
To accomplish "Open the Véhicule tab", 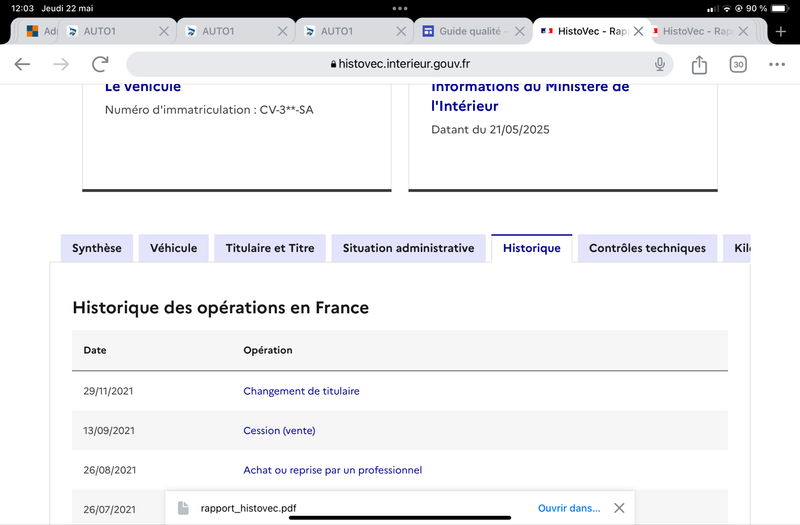I will coord(174,248).
